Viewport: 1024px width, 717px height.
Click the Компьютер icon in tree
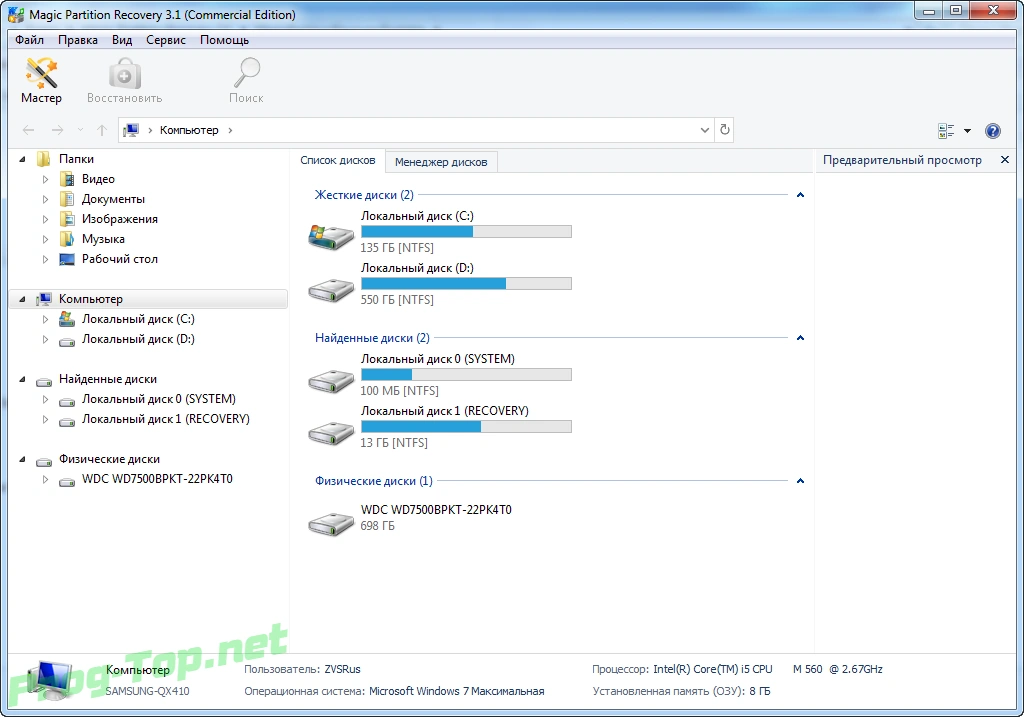pyautogui.click(x=44, y=299)
